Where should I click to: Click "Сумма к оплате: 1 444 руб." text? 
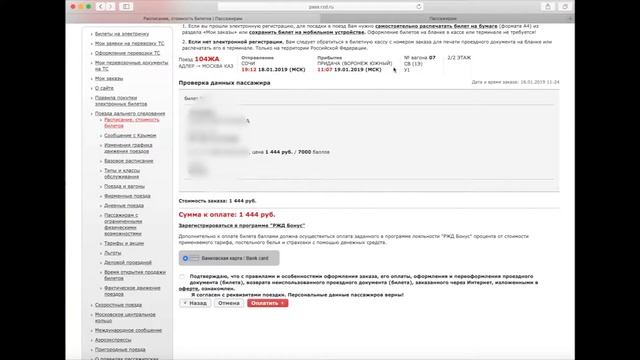(x=227, y=215)
